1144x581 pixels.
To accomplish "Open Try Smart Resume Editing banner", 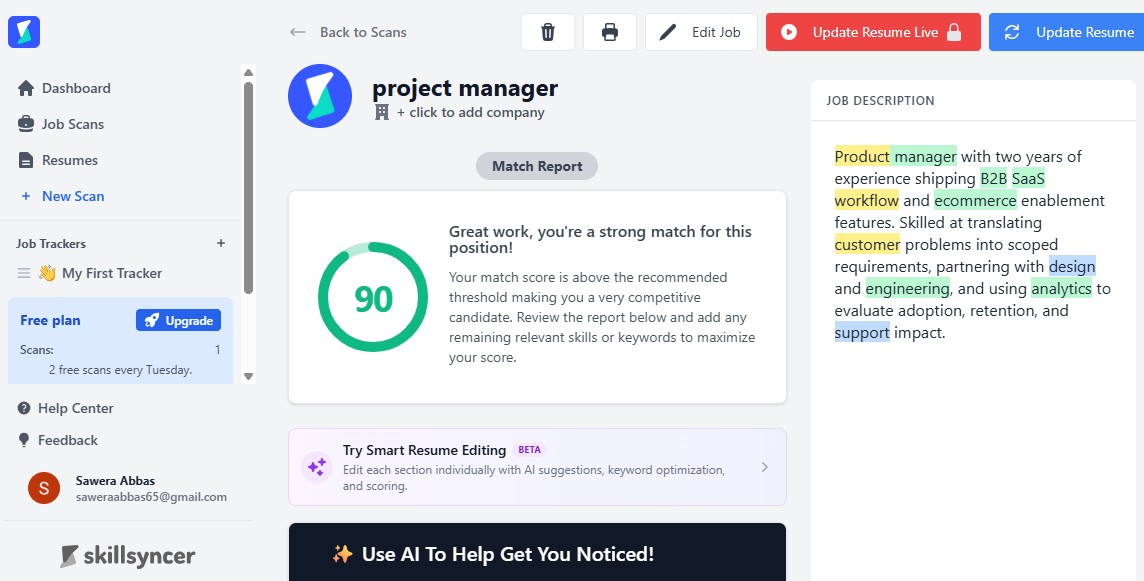I will pos(537,467).
